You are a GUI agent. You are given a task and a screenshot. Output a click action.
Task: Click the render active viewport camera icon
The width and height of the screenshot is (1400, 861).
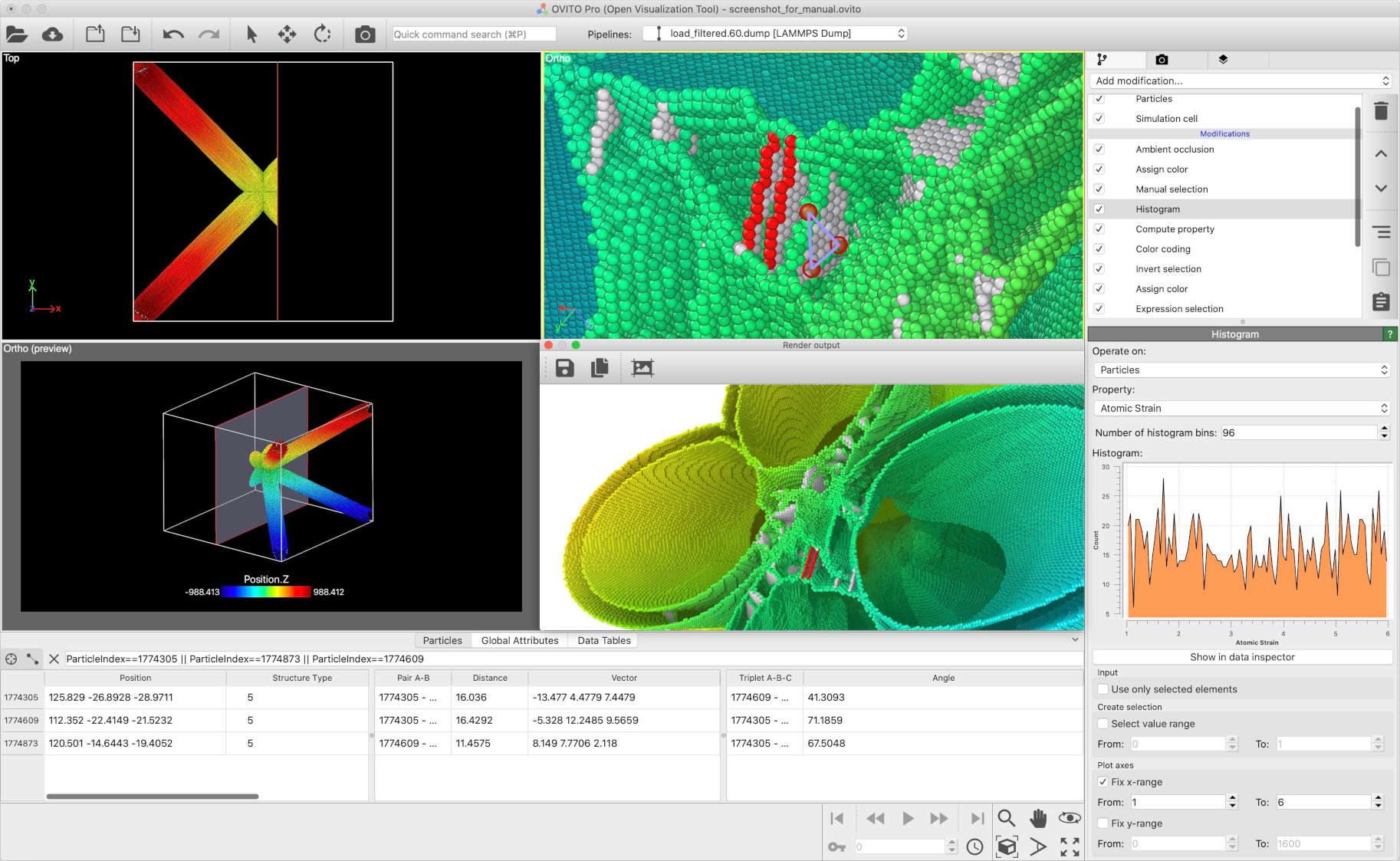click(x=365, y=35)
